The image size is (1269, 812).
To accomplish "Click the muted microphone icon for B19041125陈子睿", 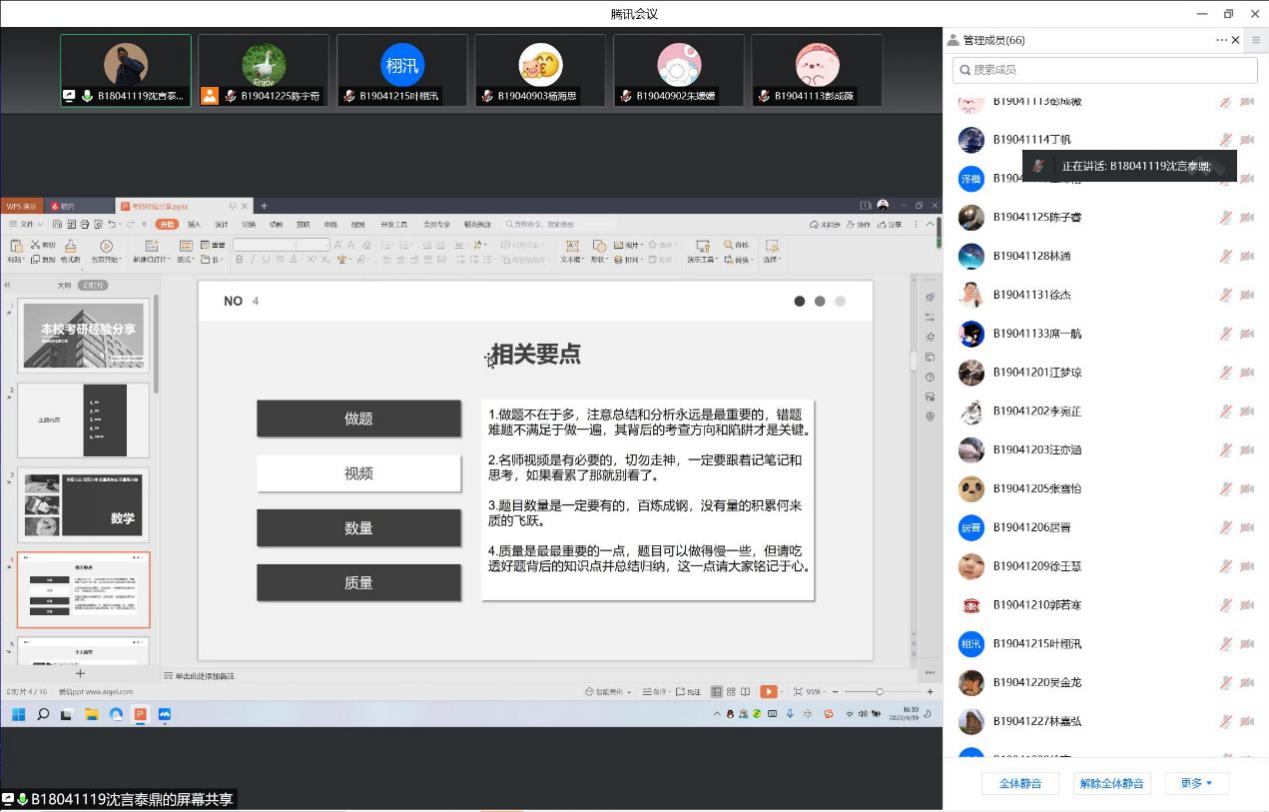I will tap(1225, 217).
